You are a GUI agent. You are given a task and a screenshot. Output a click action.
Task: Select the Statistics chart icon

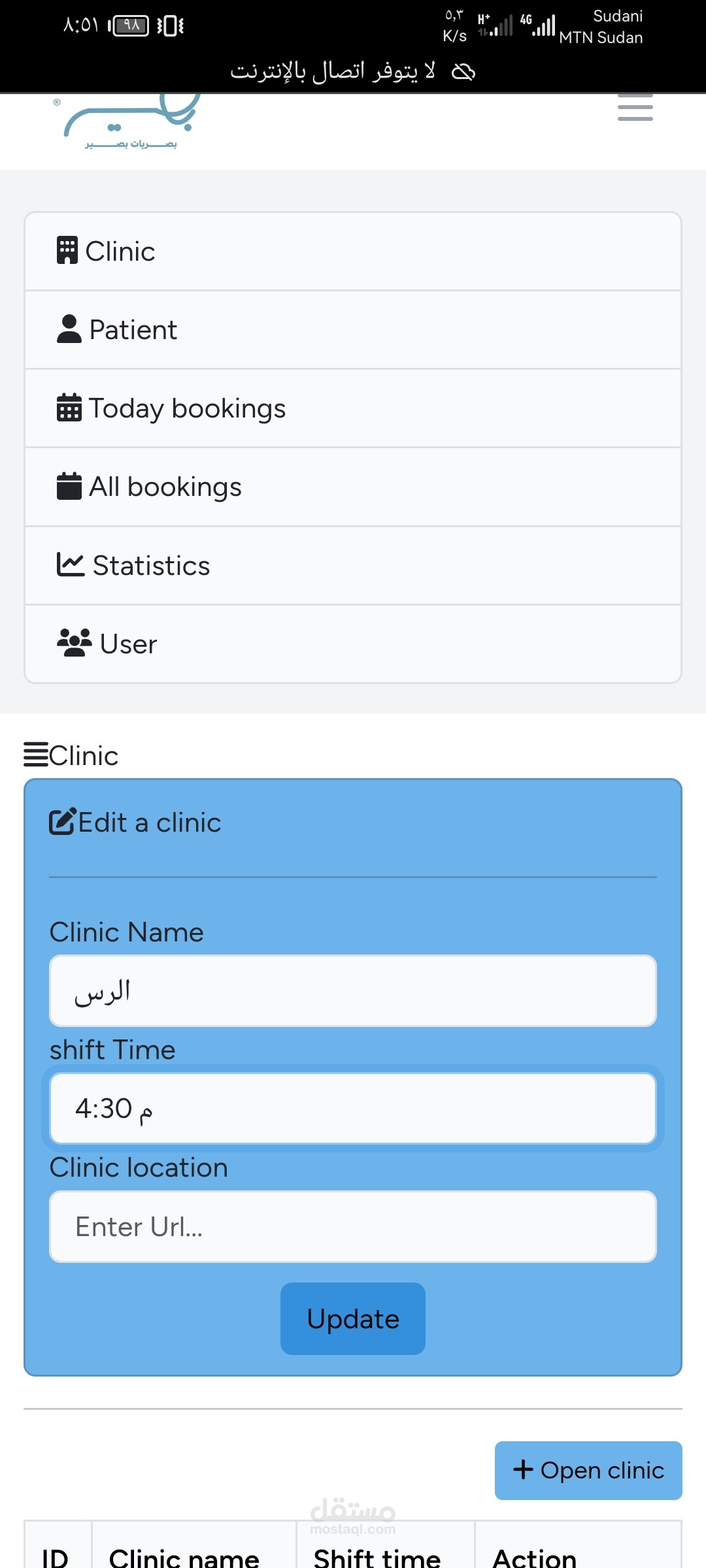(72, 564)
